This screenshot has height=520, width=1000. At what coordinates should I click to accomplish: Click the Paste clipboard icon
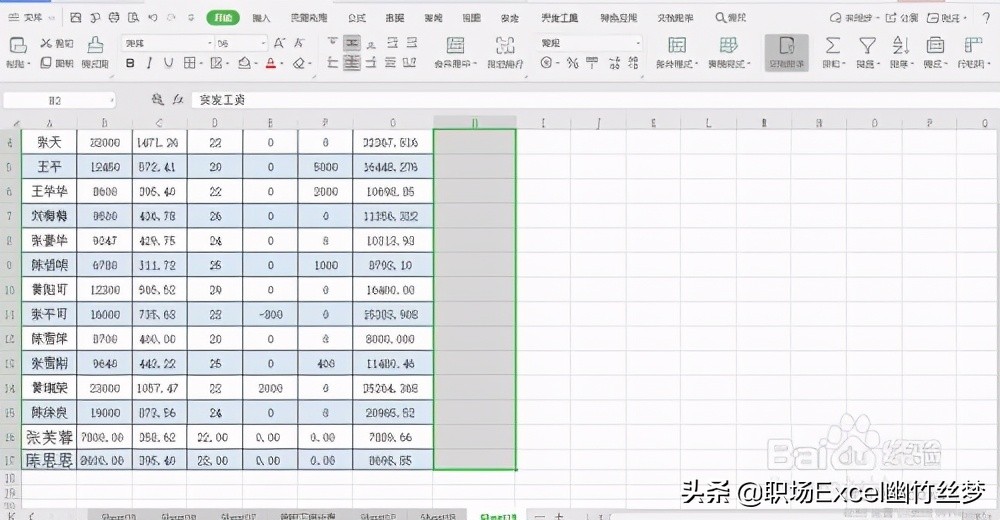pyautogui.click(x=17, y=45)
